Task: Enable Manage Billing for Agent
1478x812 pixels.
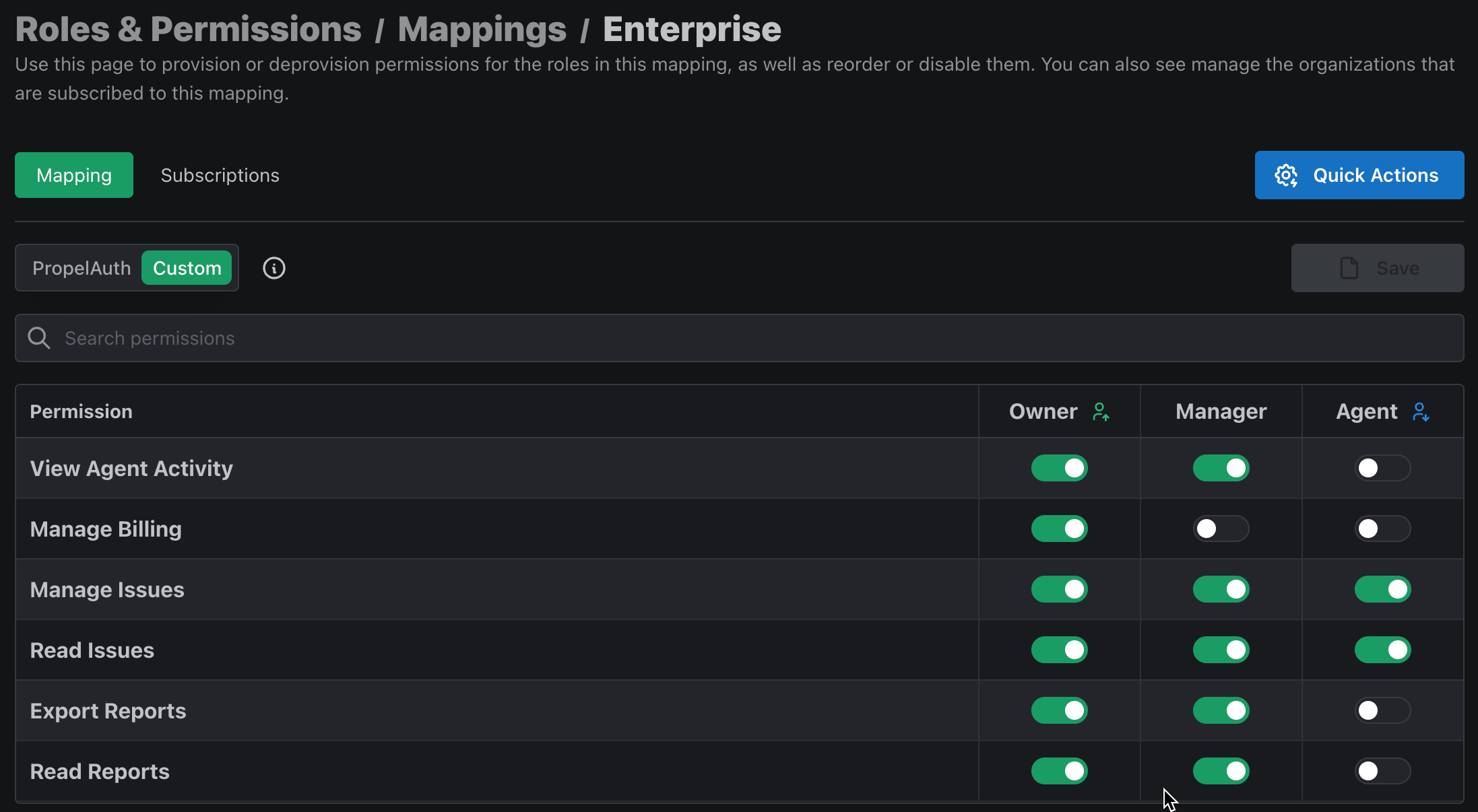Action: (x=1382, y=529)
